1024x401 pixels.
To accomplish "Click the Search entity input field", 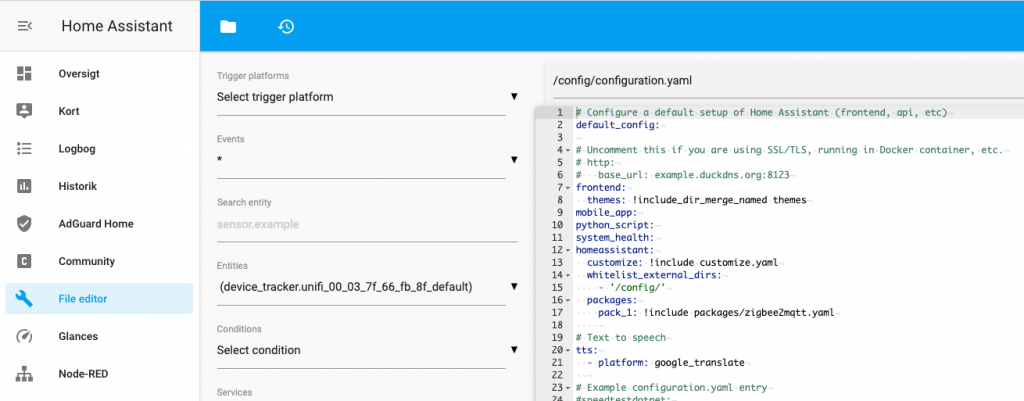I will tap(368, 225).
